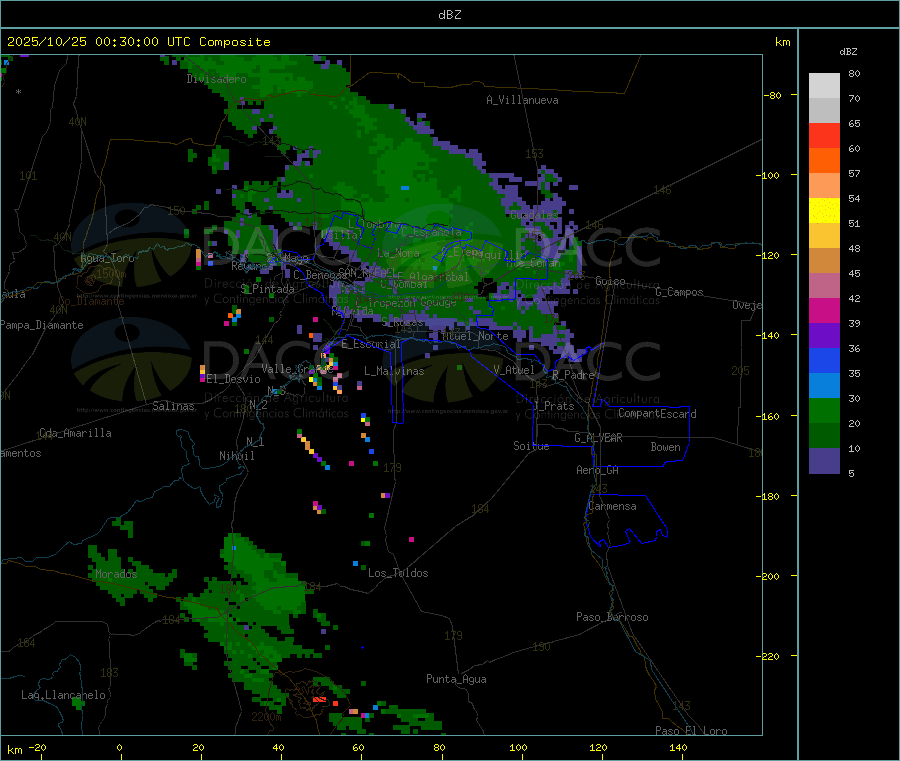The height and width of the screenshot is (761, 900).
Task: Select the 'Aero_GA' airport label
Action: pos(598,471)
